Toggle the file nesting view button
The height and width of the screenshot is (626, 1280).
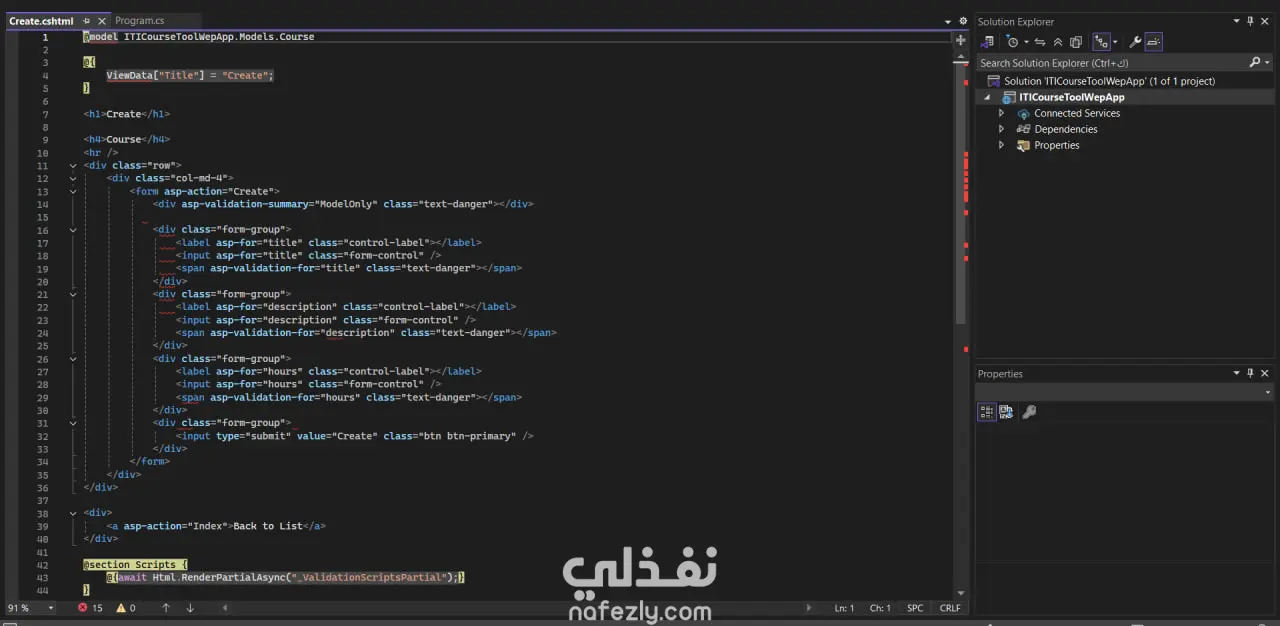click(x=1100, y=42)
